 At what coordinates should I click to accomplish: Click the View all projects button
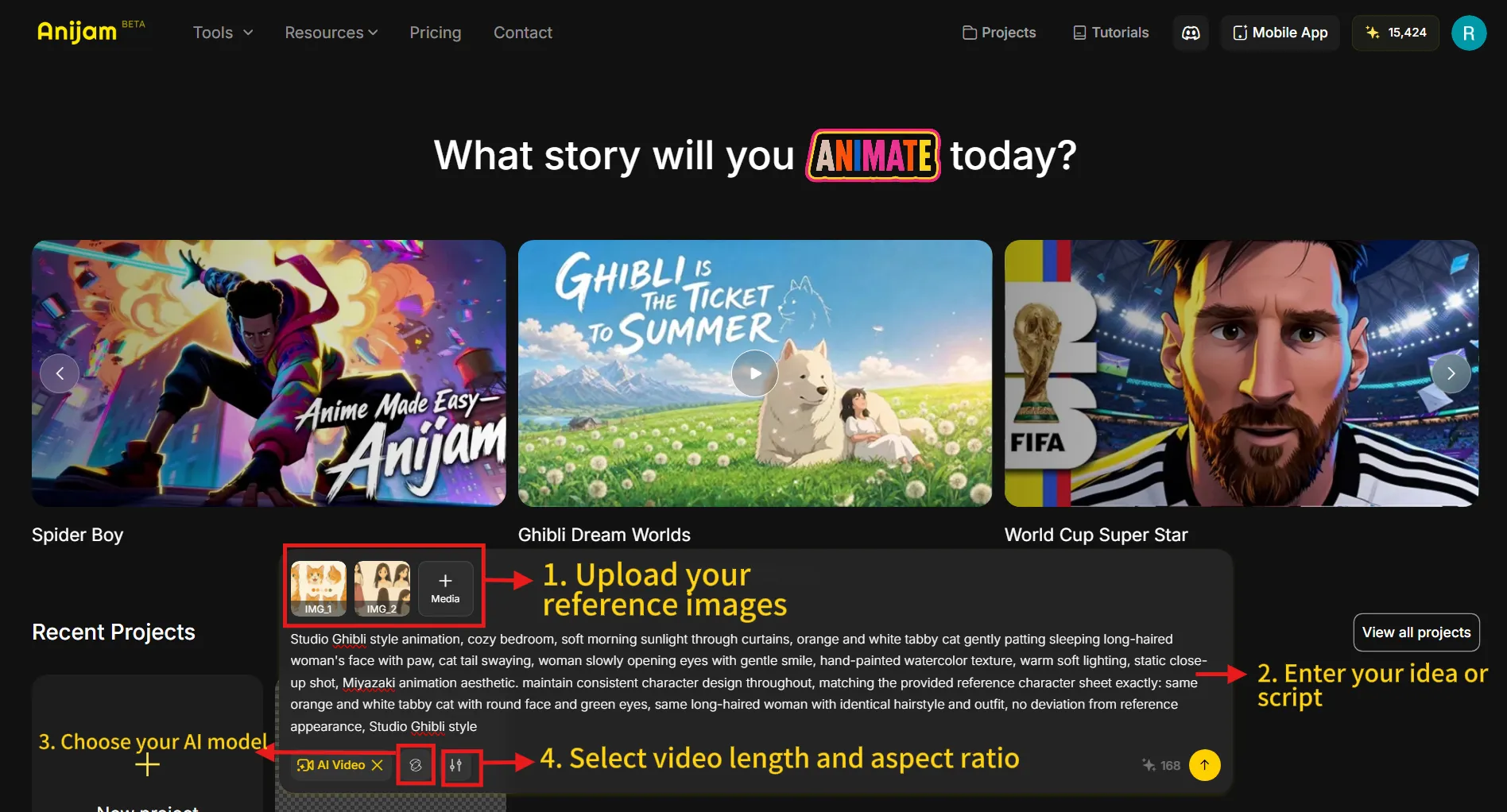[x=1416, y=632]
